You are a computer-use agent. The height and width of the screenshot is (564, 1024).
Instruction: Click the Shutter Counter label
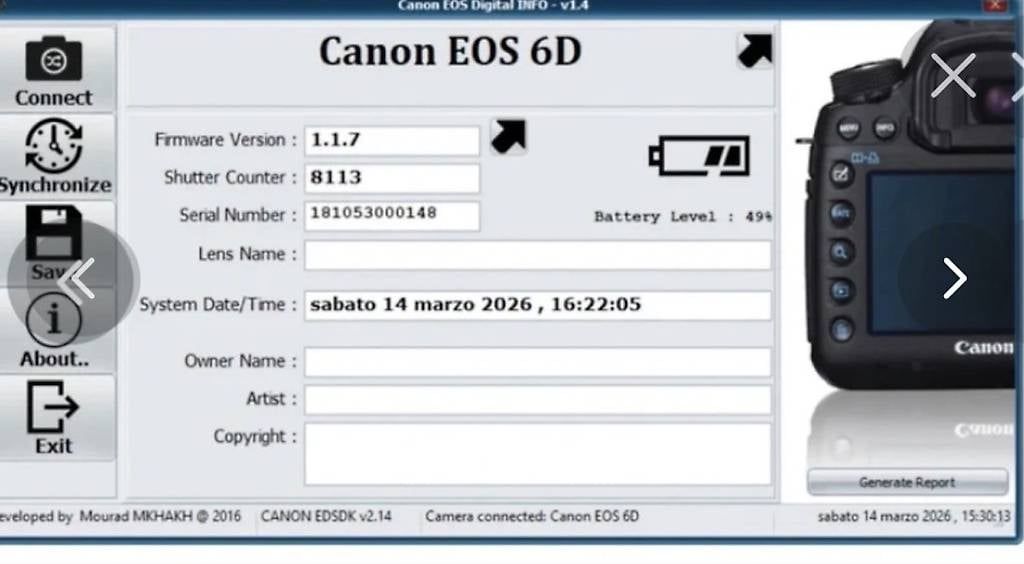click(x=231, y=178)
